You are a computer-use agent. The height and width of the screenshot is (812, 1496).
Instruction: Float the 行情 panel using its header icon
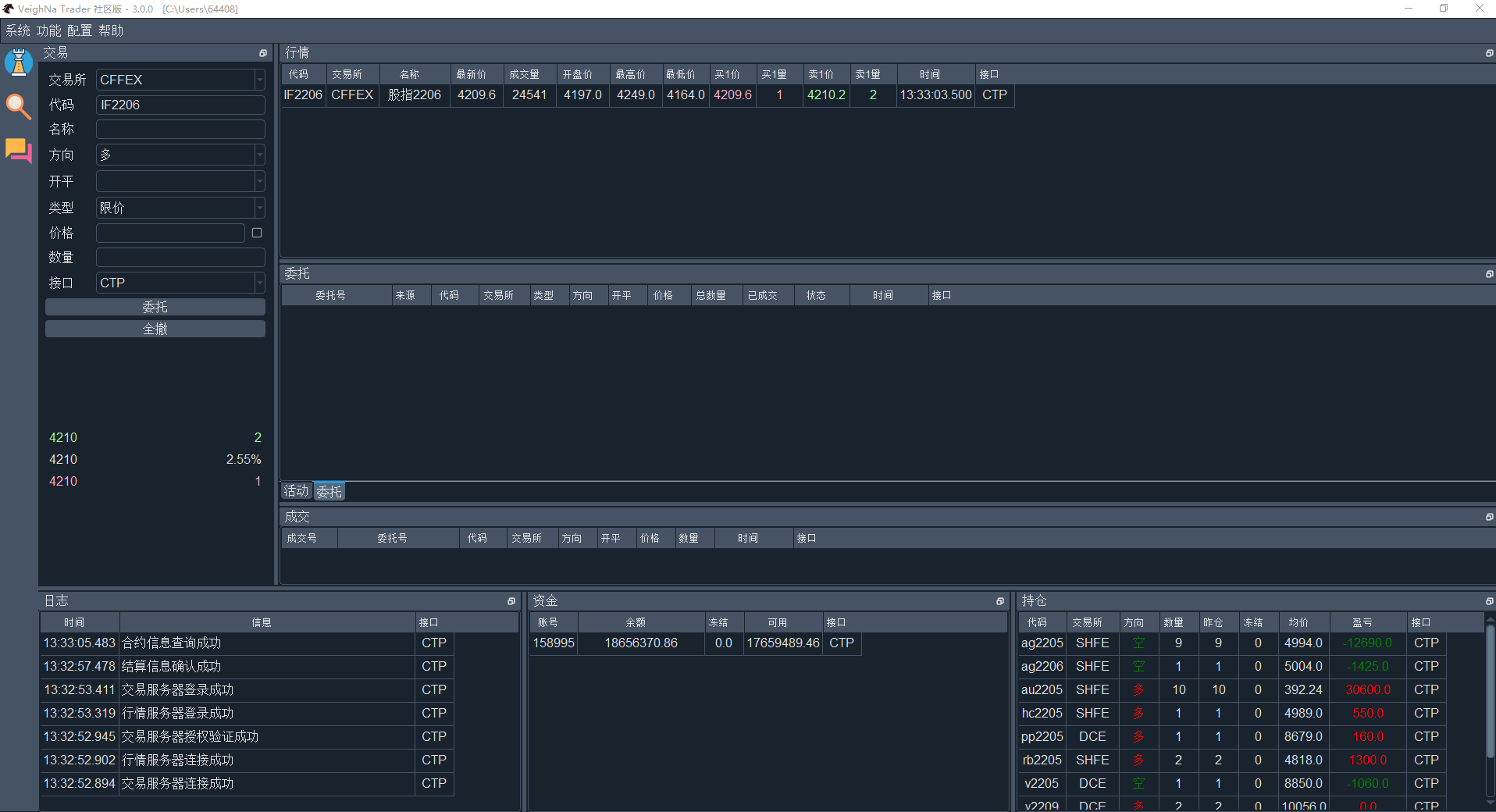[x=1489, y=53]
